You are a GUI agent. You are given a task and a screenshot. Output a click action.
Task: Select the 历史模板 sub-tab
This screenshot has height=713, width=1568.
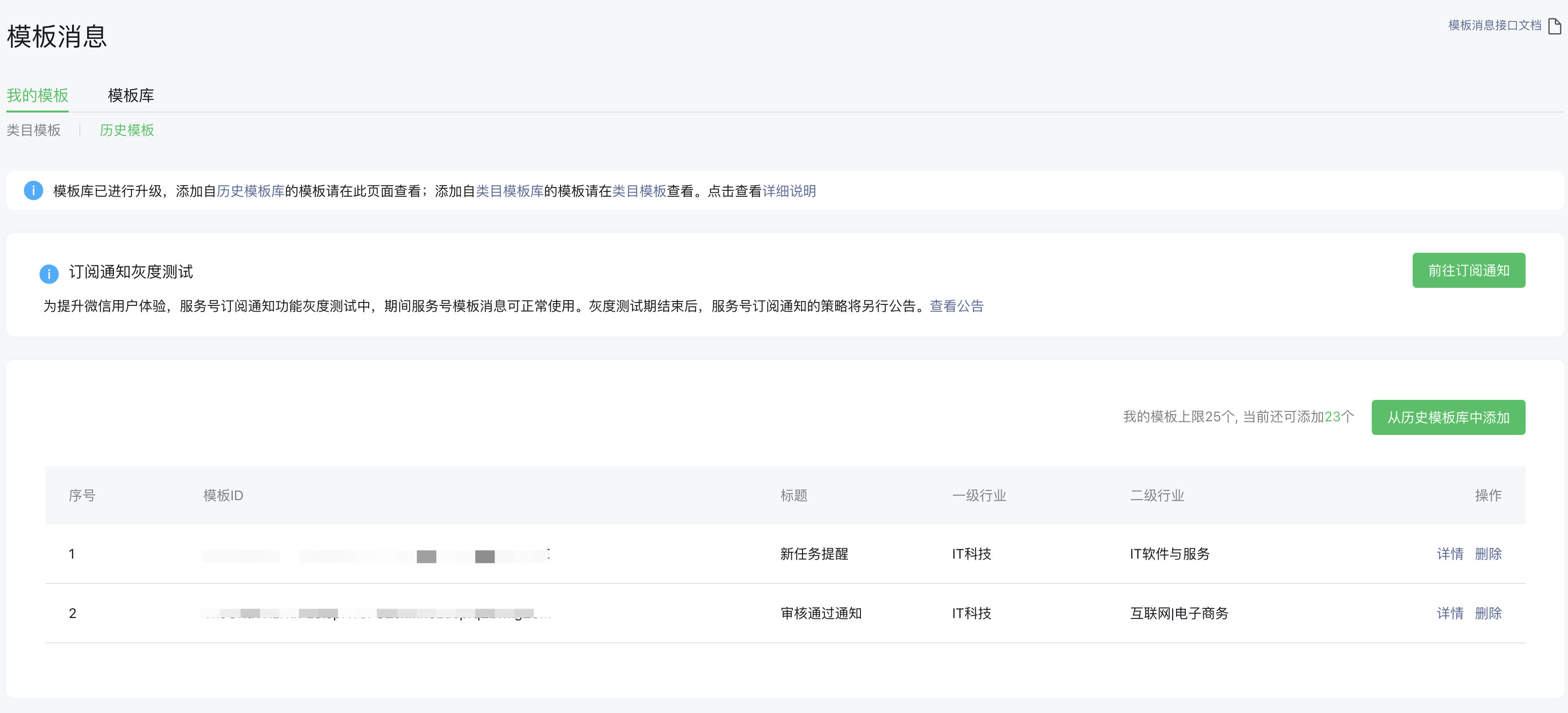point(127,131)
